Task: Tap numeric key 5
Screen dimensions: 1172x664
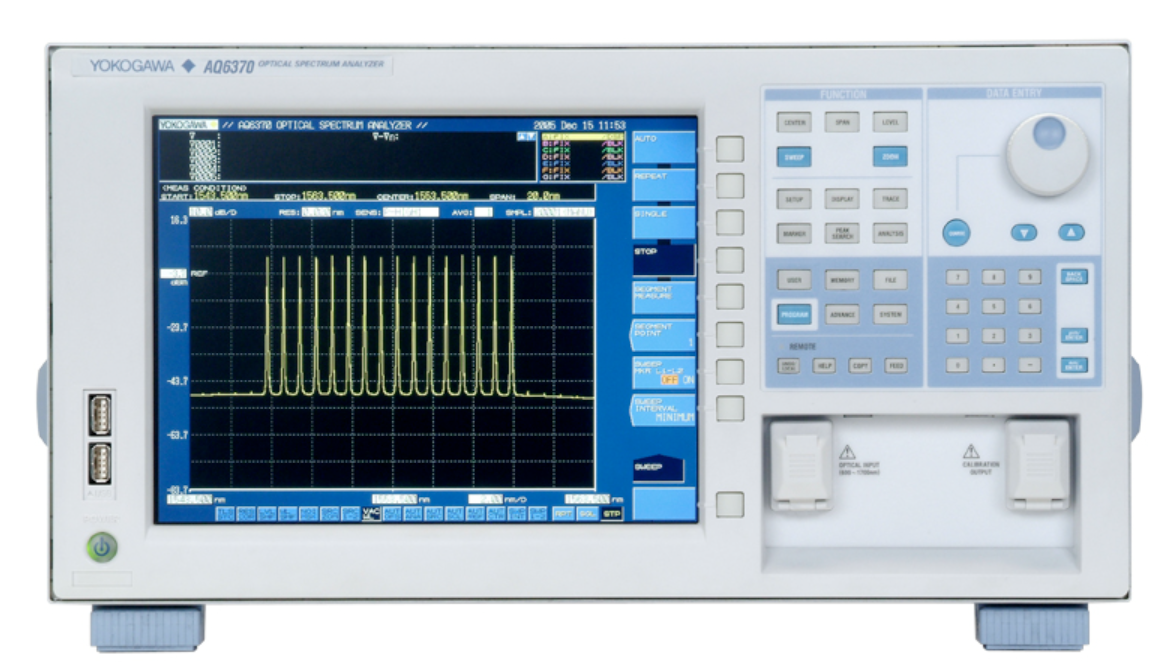Action: tap(993, 307)
